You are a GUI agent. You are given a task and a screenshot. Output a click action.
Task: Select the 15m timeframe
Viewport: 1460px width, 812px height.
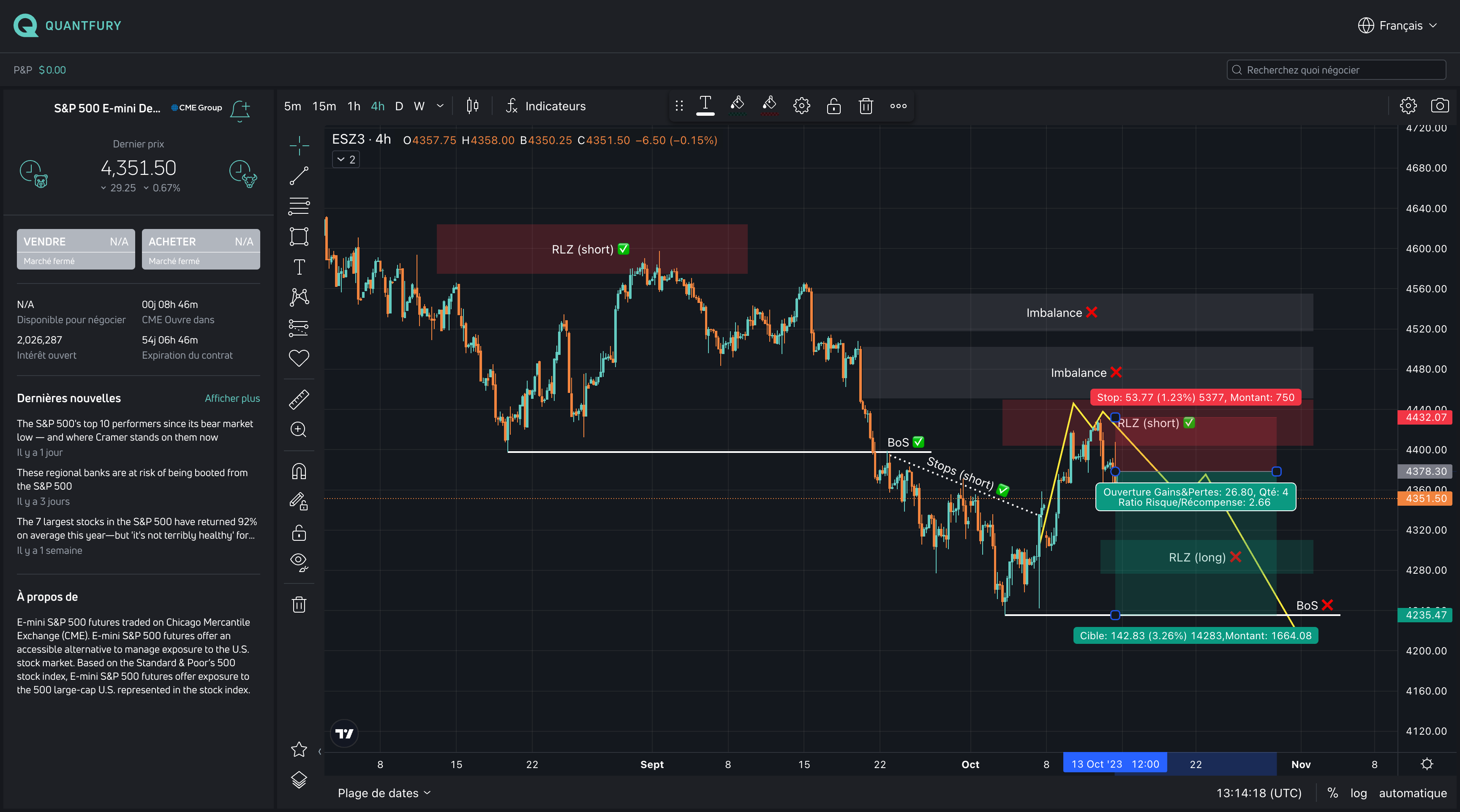point(324,106)
